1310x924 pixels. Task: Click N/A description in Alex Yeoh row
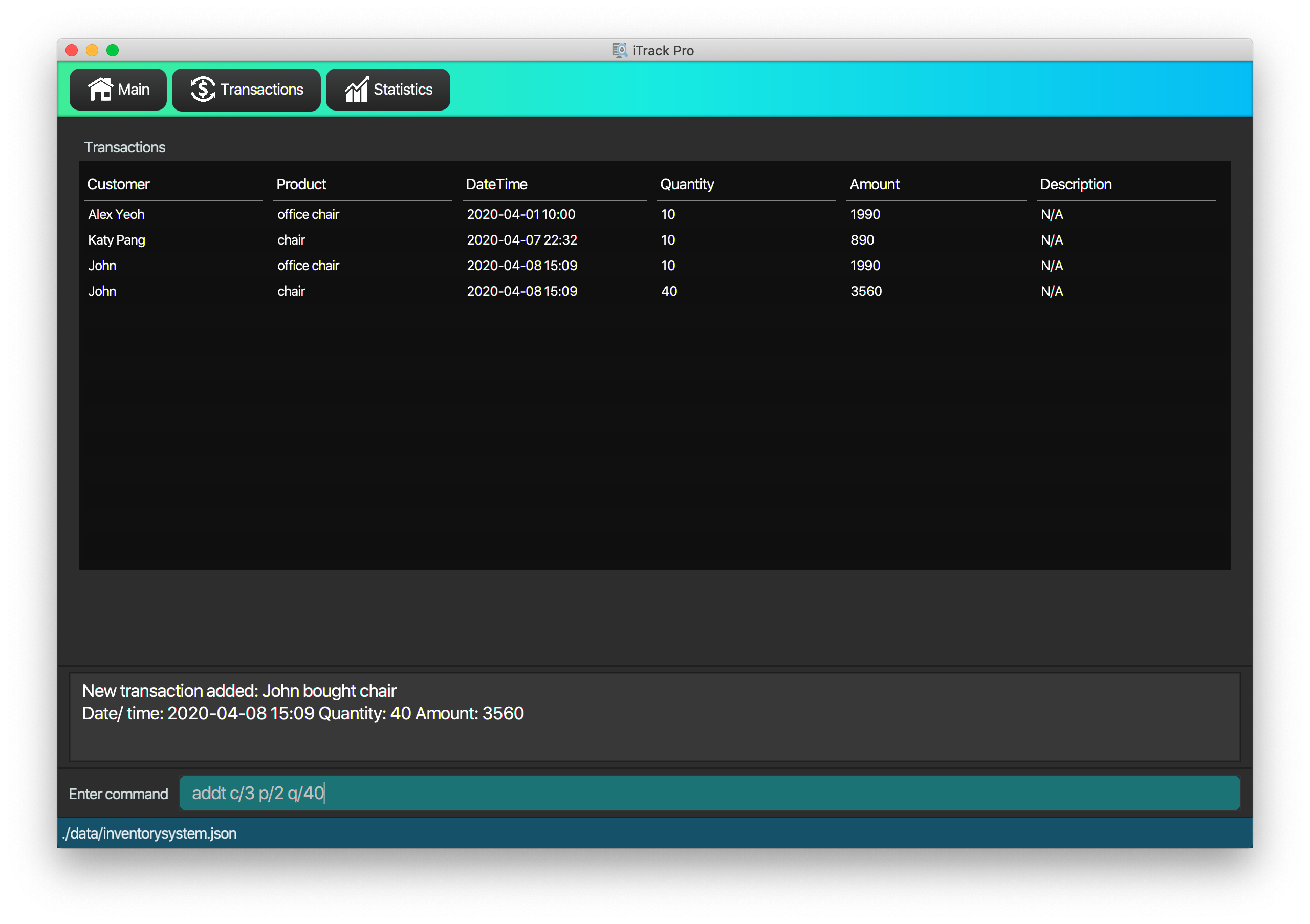[x=1052, y=214]
